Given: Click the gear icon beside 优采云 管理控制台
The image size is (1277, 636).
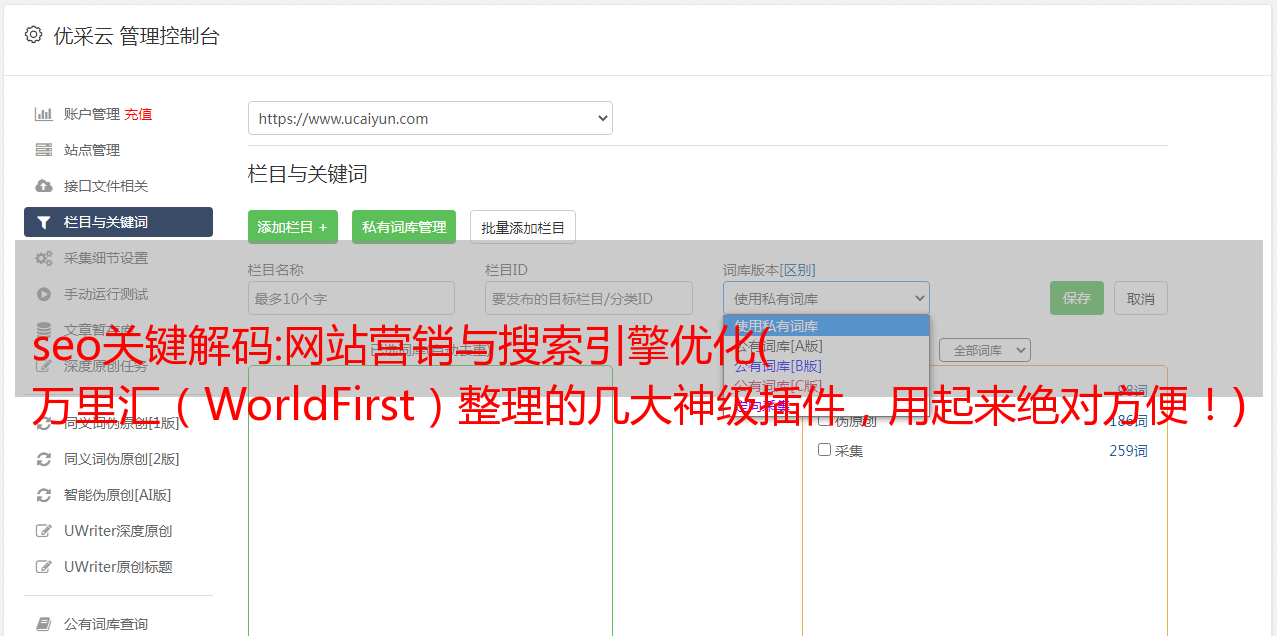Looking at the screenshot, I should (x=33, y=35).
